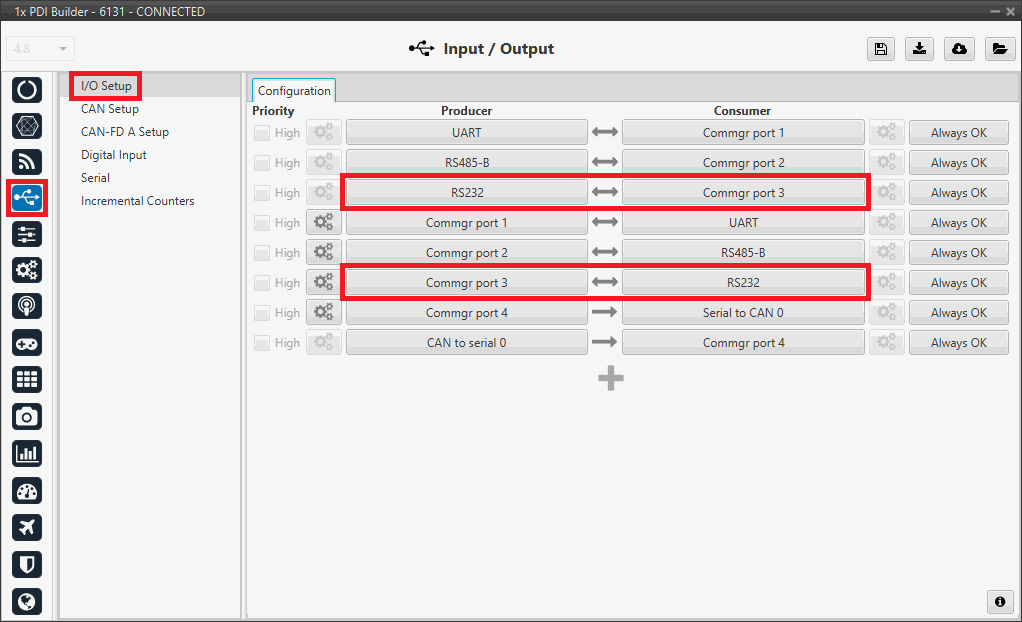Check High priority for CAN to serial 0
The image size is (1022, 622).
click(x=262, y=343)
